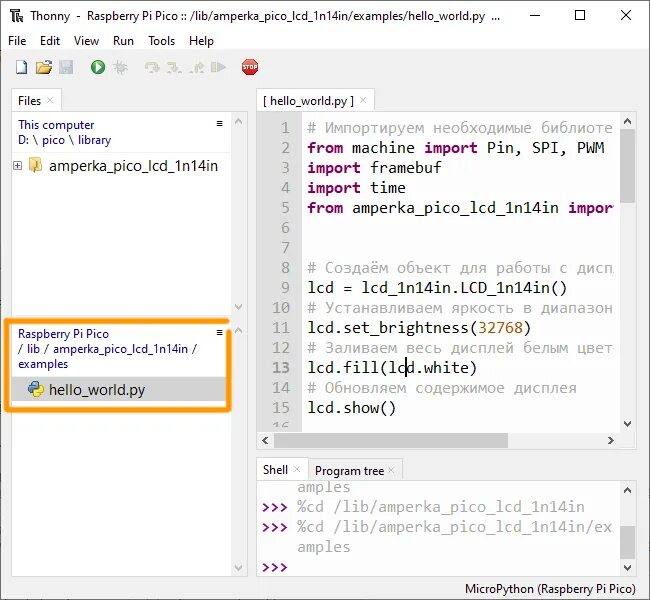The image size is (650, 600).
Task: Start debugging with the bug icon
Action: (121, 67)
